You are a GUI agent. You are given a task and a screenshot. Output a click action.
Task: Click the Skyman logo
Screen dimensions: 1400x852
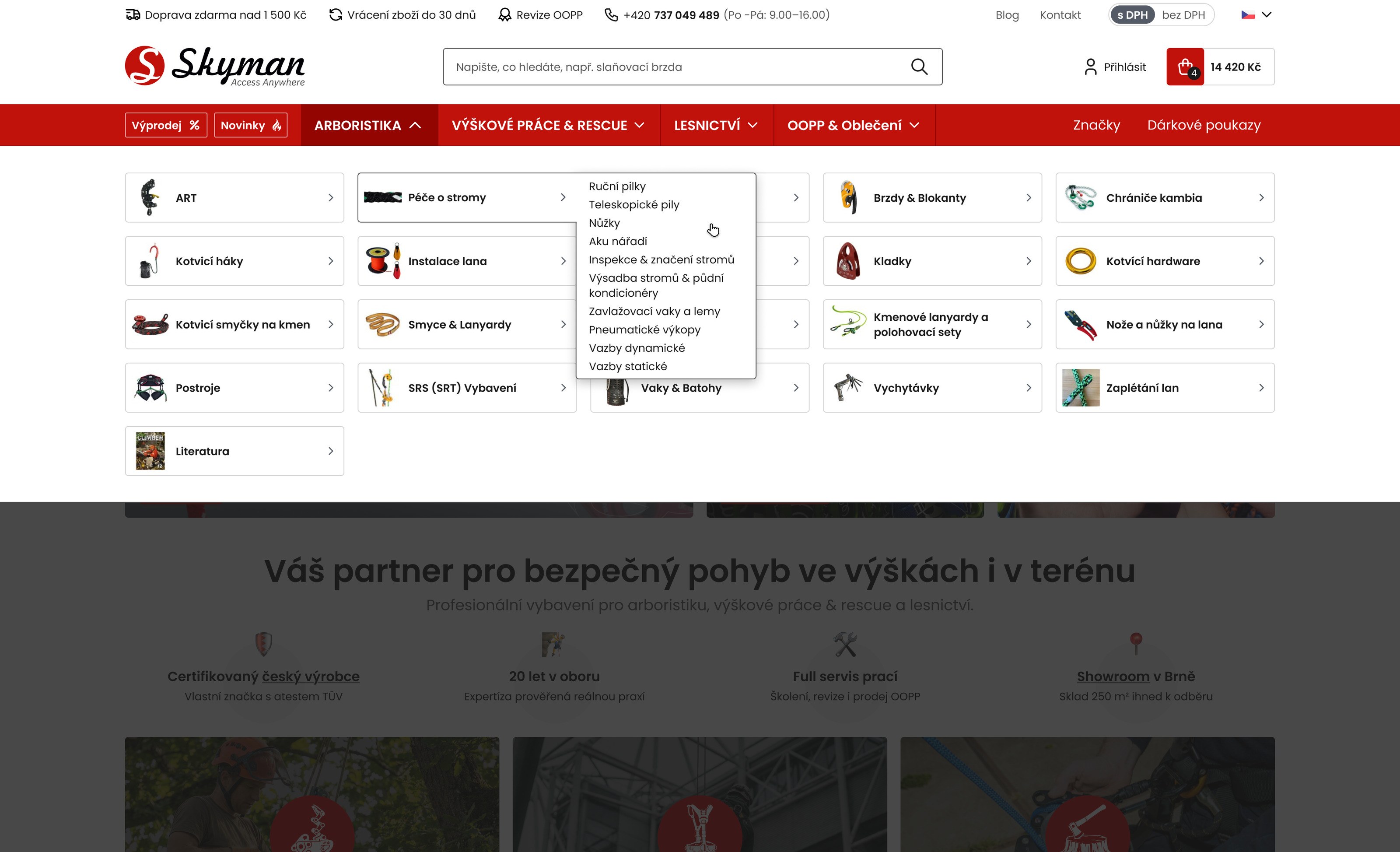(x=215, y=66)
